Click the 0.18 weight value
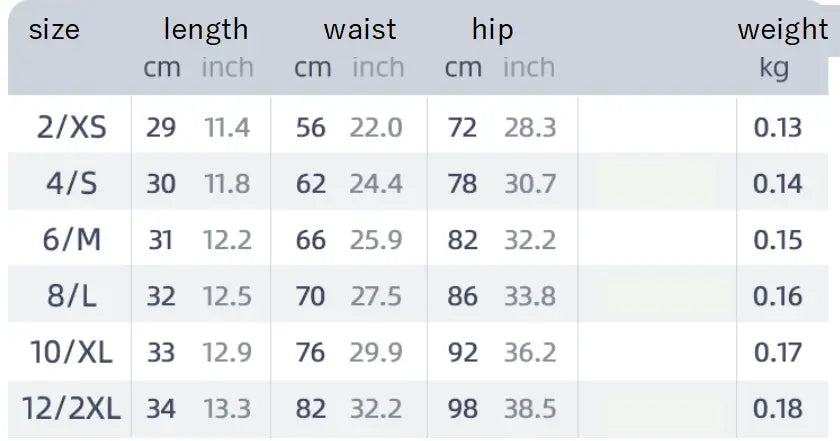Viewport: 840px width, 441px height. click(x=777, y=408)
